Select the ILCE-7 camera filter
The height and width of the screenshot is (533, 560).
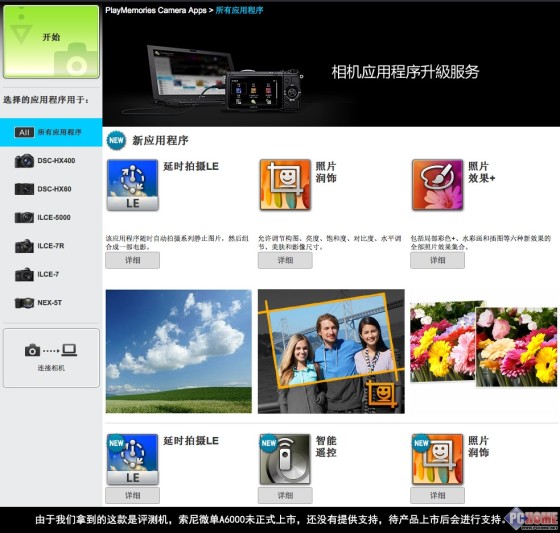[x=51, y=274]
